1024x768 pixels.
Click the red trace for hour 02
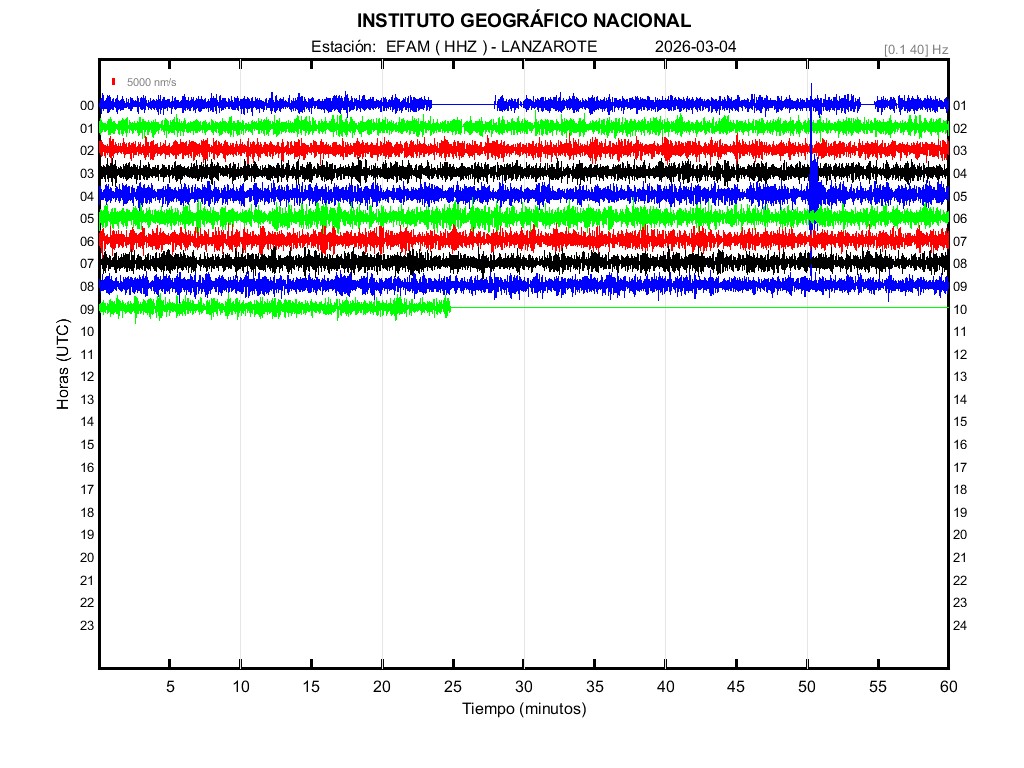click(x=400, y=149)
